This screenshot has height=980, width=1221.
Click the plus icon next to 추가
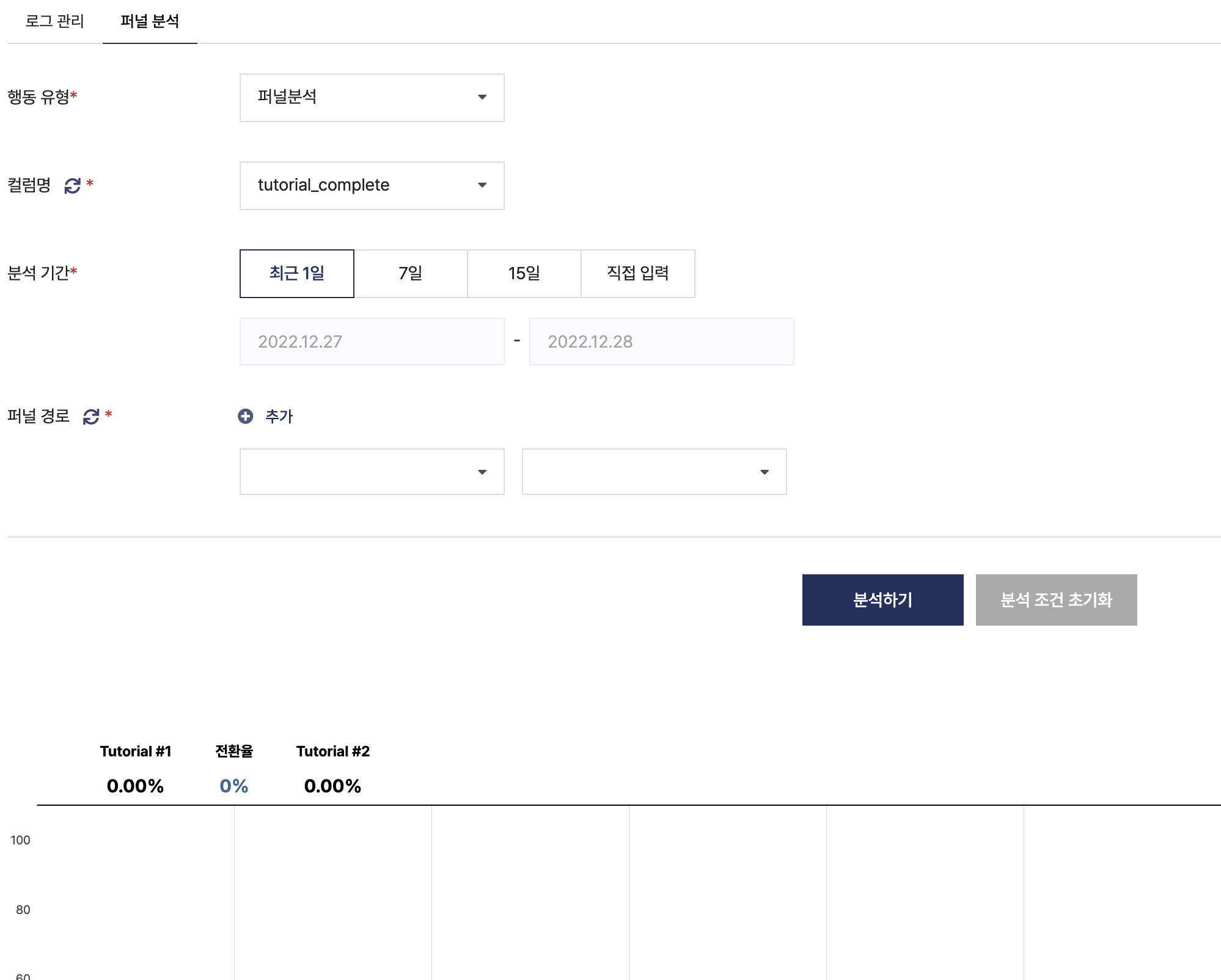[x=246, y=416]
